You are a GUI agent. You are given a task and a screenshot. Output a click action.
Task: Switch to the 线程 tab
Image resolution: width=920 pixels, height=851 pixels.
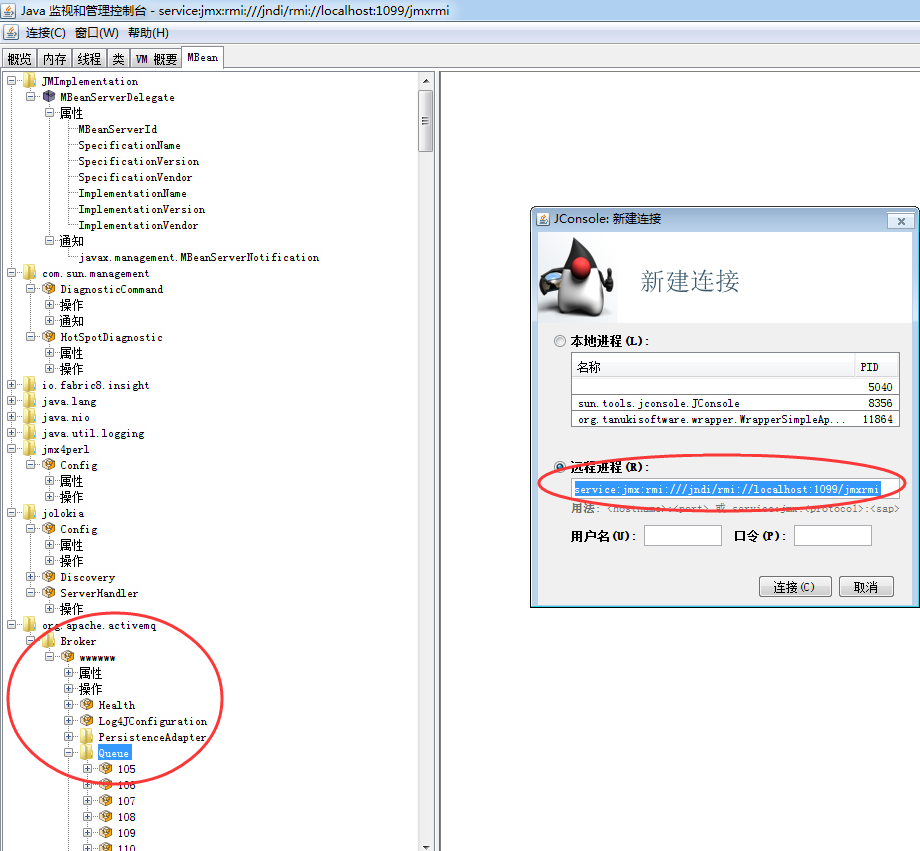coord(89,59)
